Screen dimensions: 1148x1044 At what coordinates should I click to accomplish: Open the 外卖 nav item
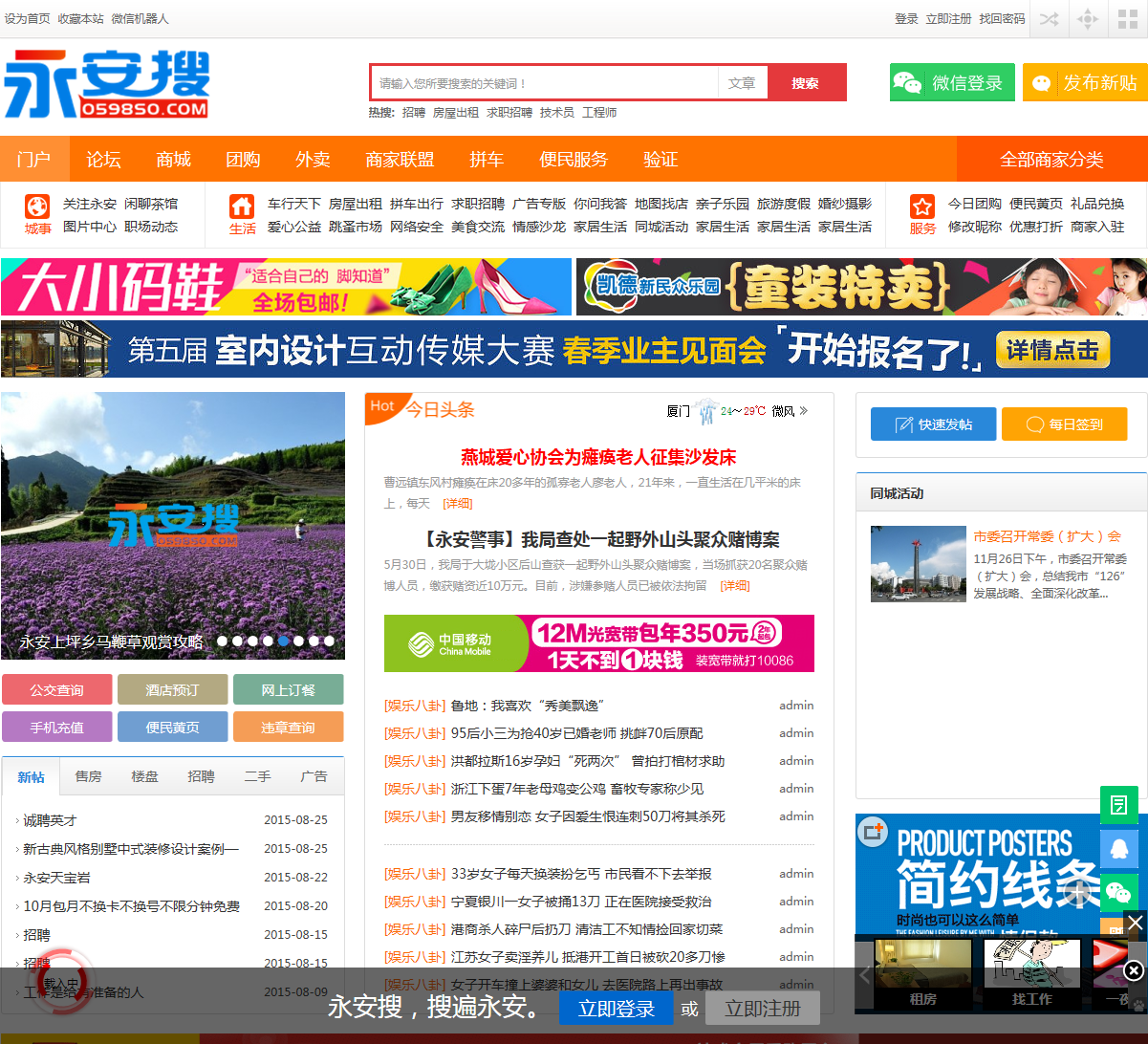(x=313, y=159)
